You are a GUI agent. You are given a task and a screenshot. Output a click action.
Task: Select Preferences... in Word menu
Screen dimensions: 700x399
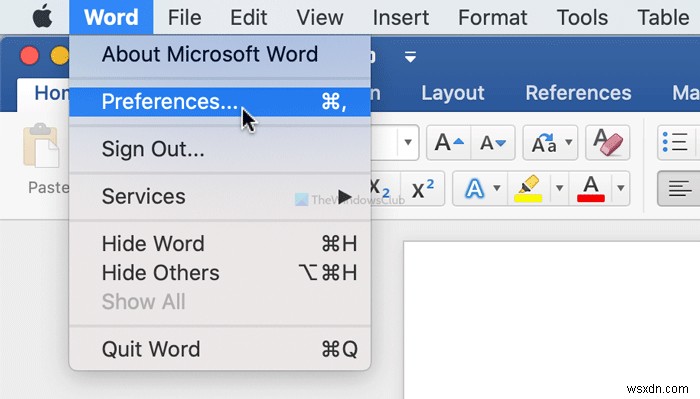coord(220,102)
